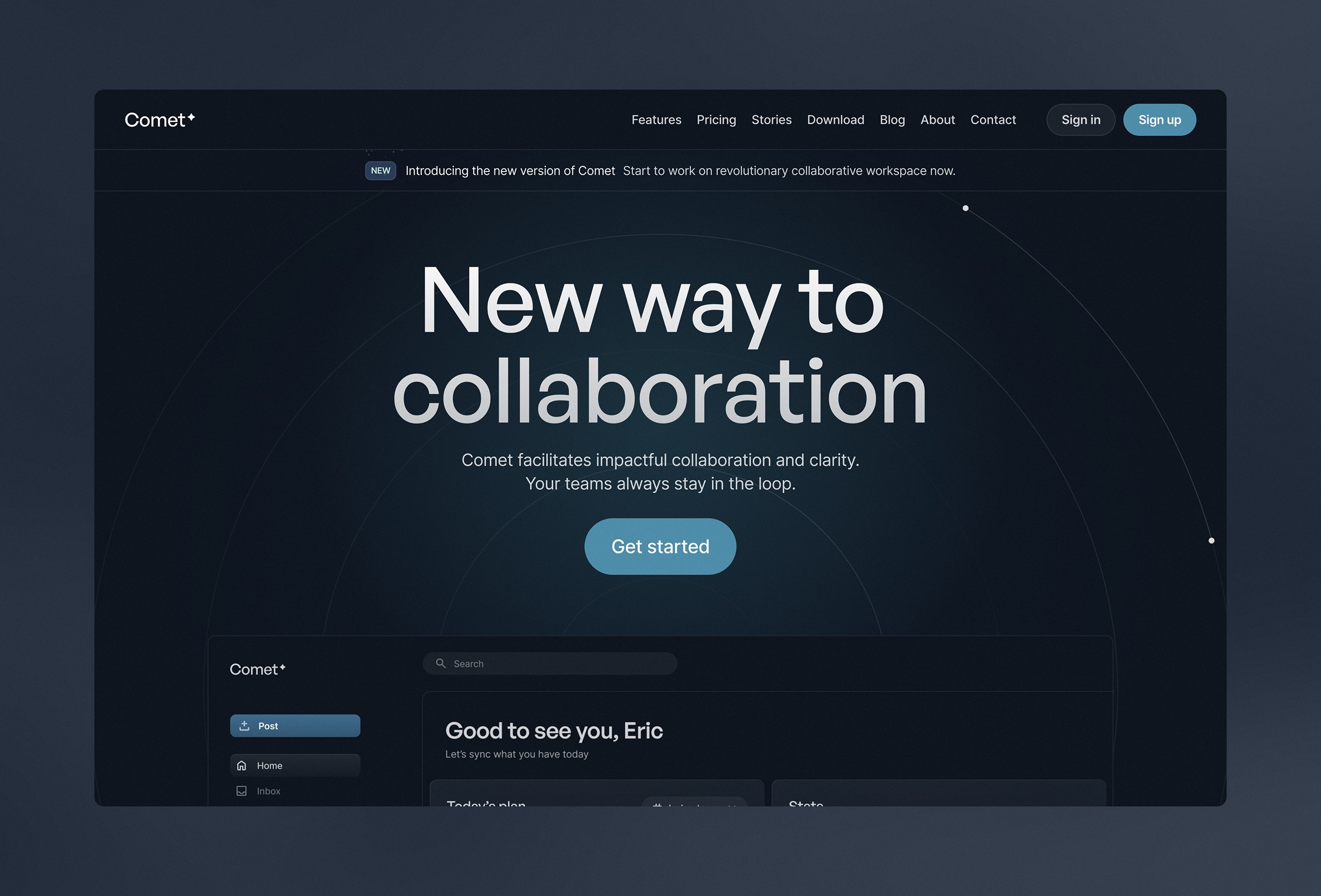Click the upload/share icon on Post button
This screenshot has height=896, width=1321.
[x=243, y=725]
